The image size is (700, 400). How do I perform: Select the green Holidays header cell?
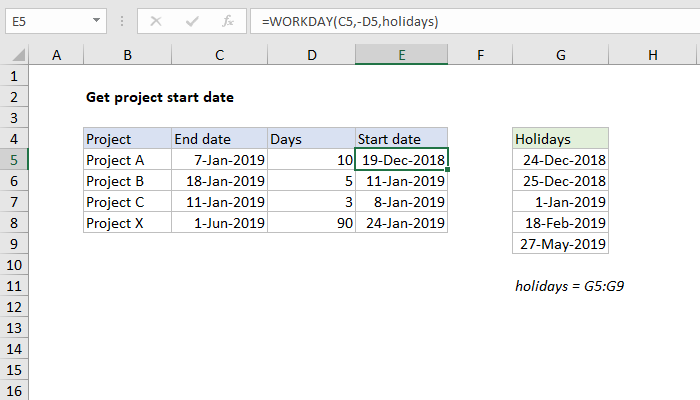[x=560, y=139]
